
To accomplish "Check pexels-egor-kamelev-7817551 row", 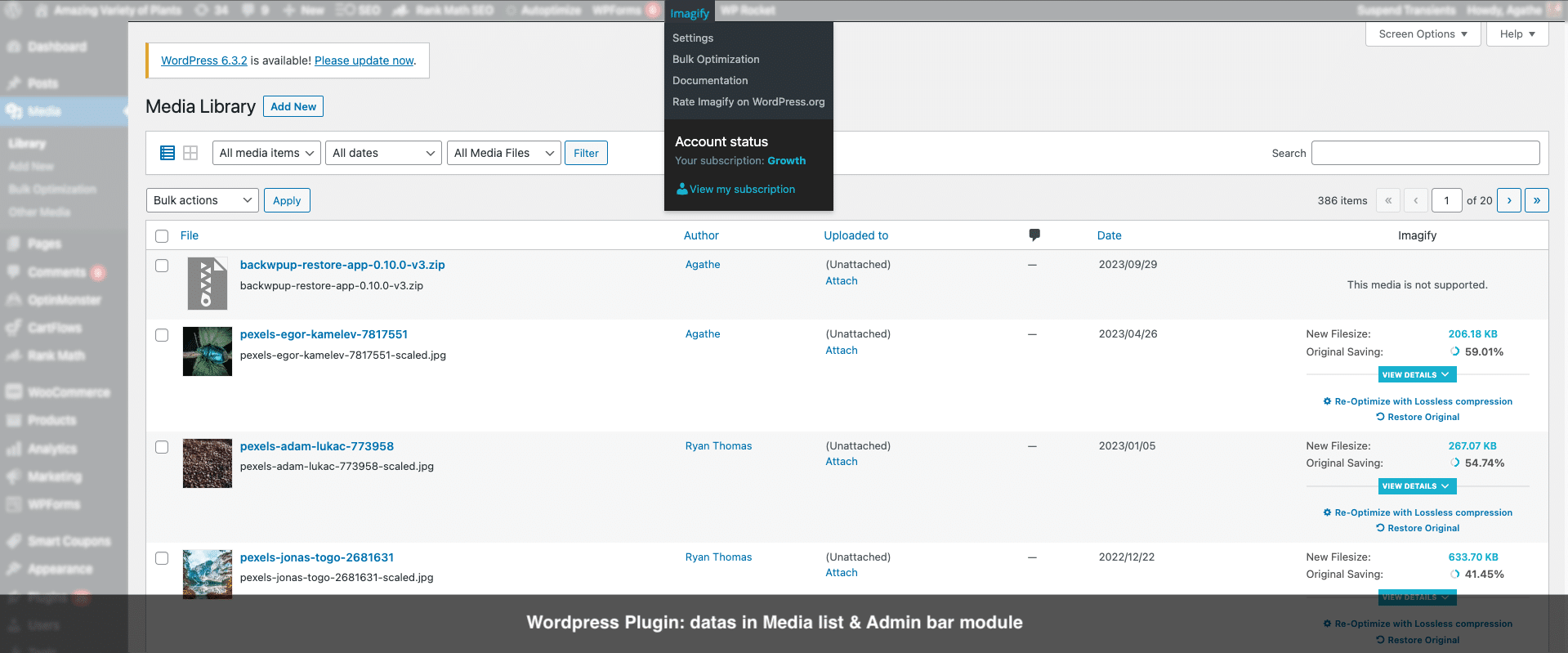I will pos(162,335).
